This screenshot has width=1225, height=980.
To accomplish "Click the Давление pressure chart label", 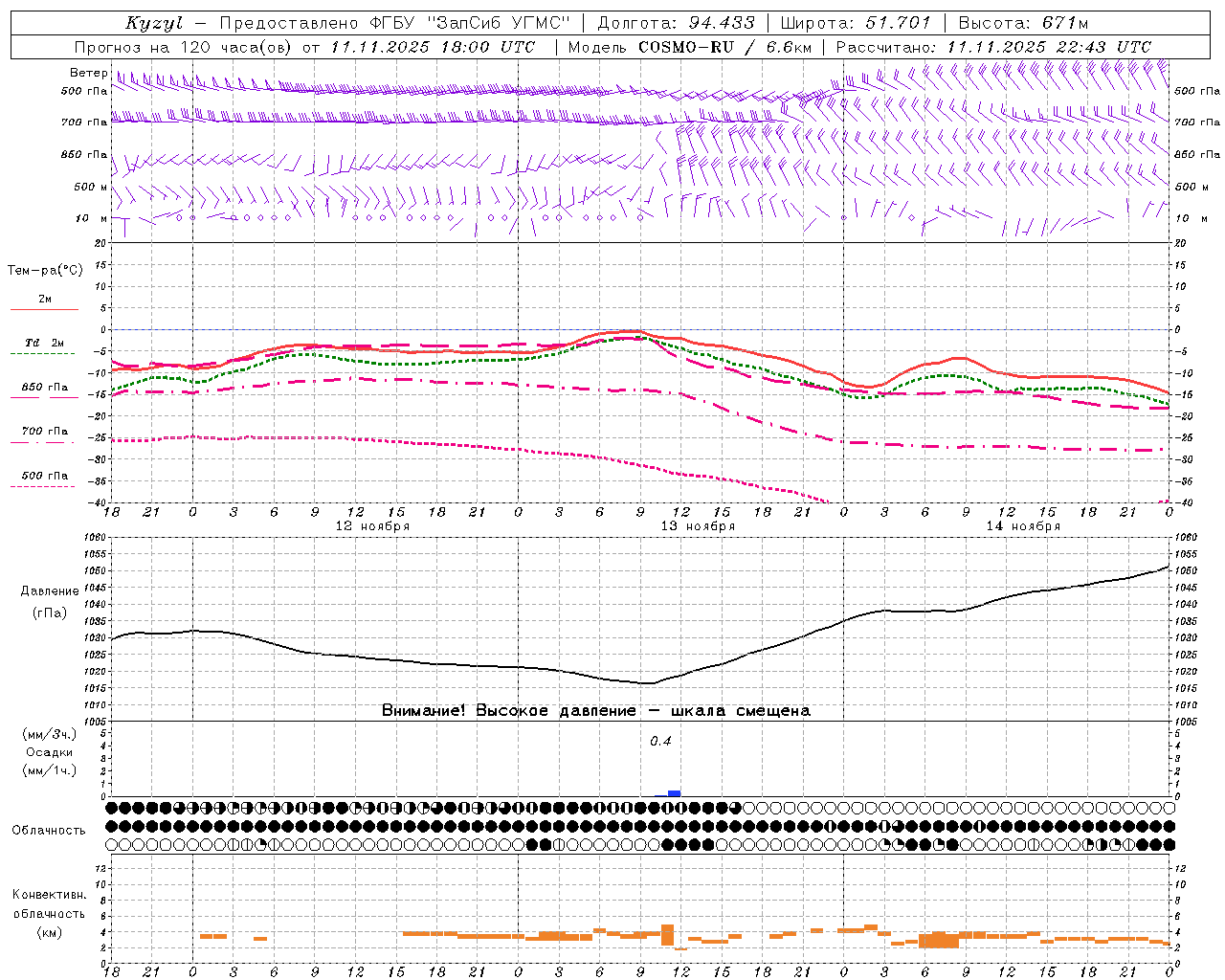I will pos(50,591).
